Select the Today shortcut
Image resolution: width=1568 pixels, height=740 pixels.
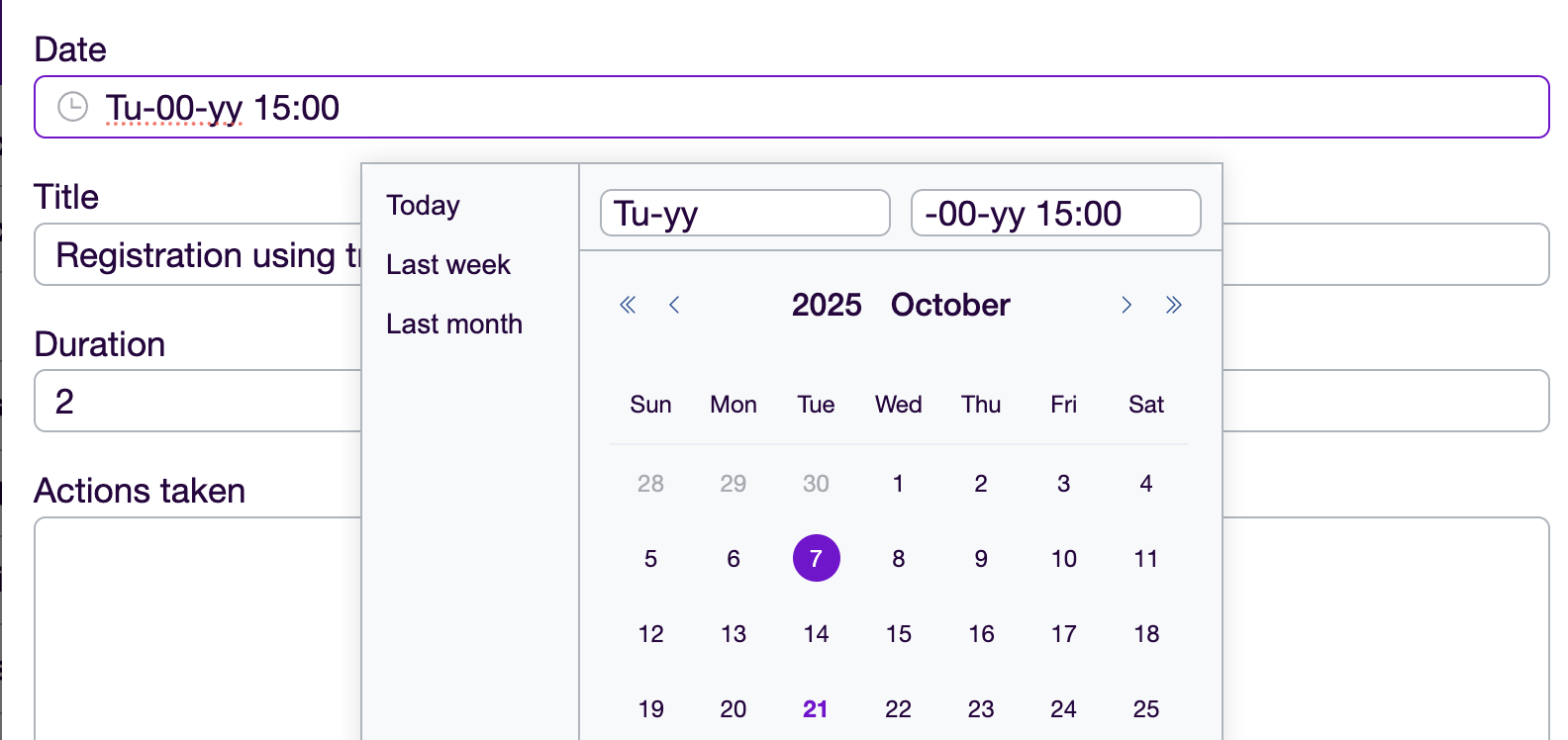pos(423,206)
